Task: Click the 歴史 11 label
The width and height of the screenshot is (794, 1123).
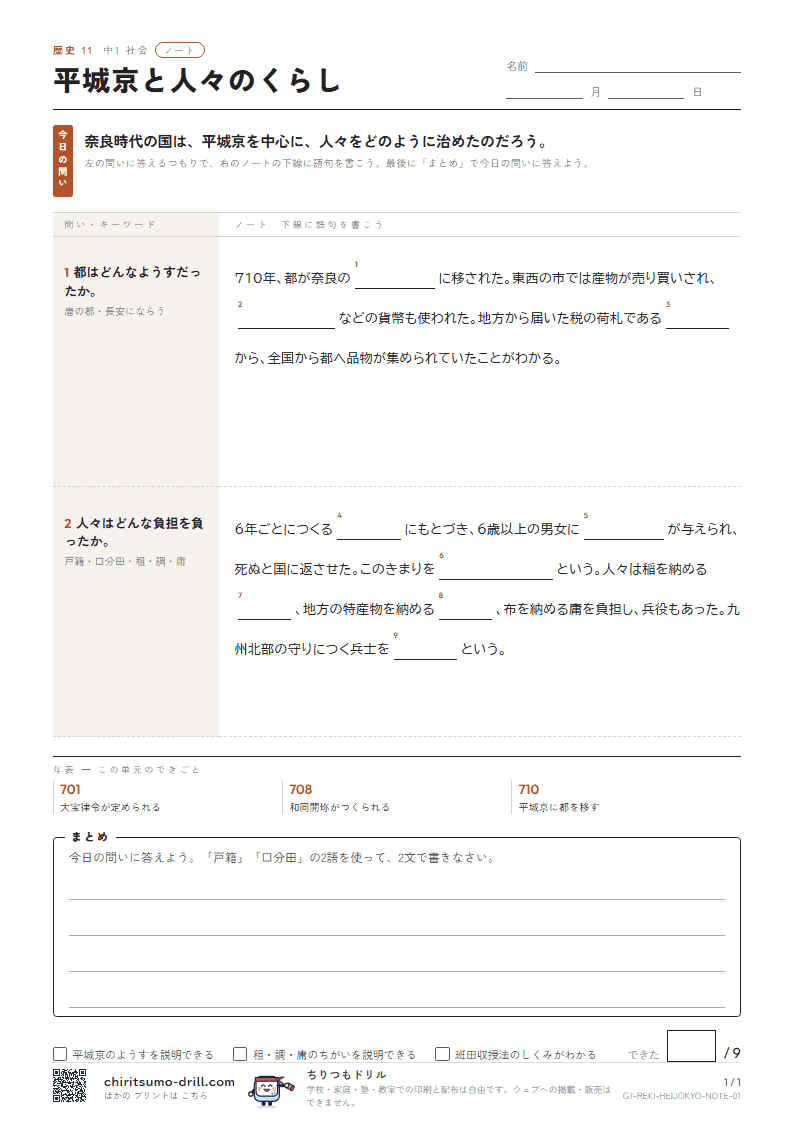Action: coord(72,50)
